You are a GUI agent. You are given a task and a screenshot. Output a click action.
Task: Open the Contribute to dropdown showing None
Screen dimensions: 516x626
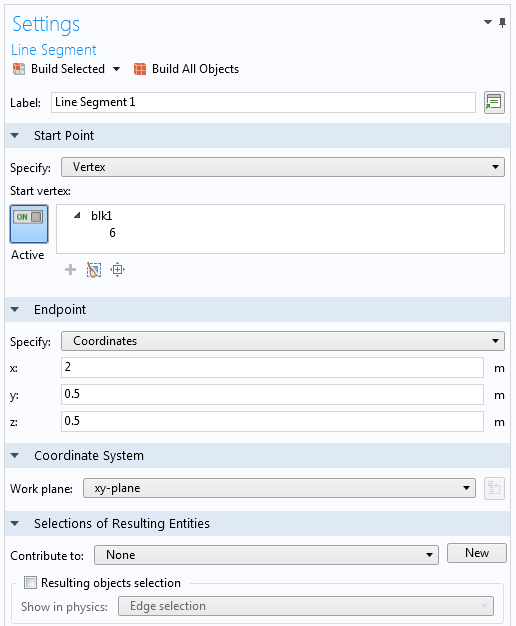coord(266,555)
